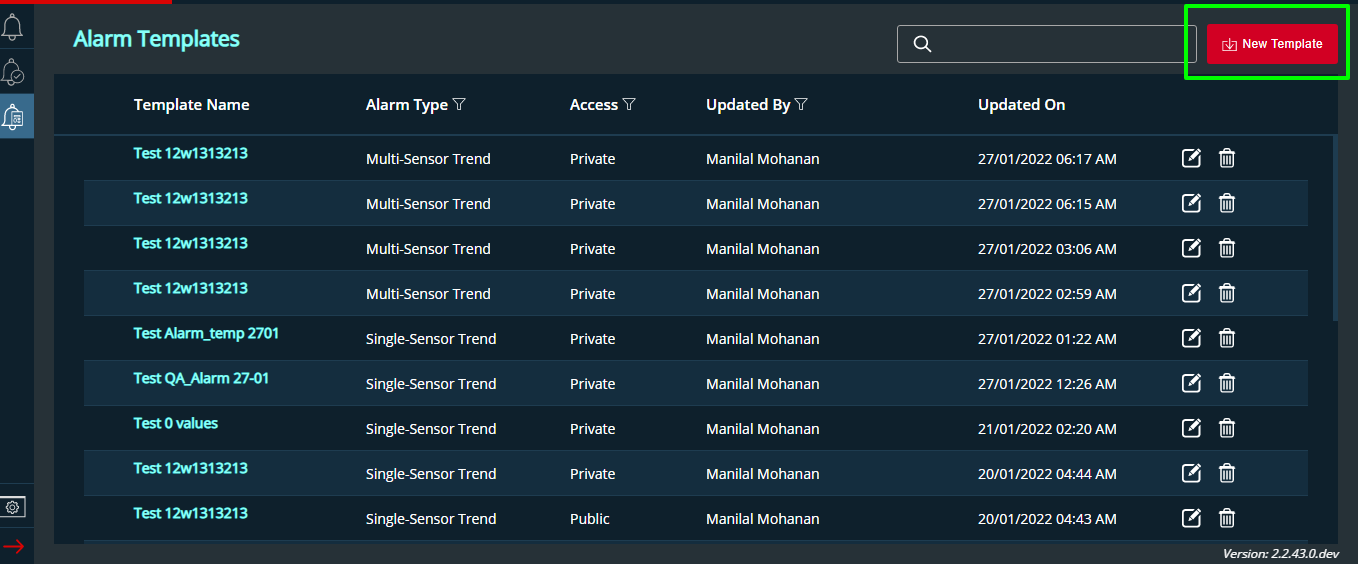
Task: Open the Alarm Type filter
Action: (x=459, y=105)
